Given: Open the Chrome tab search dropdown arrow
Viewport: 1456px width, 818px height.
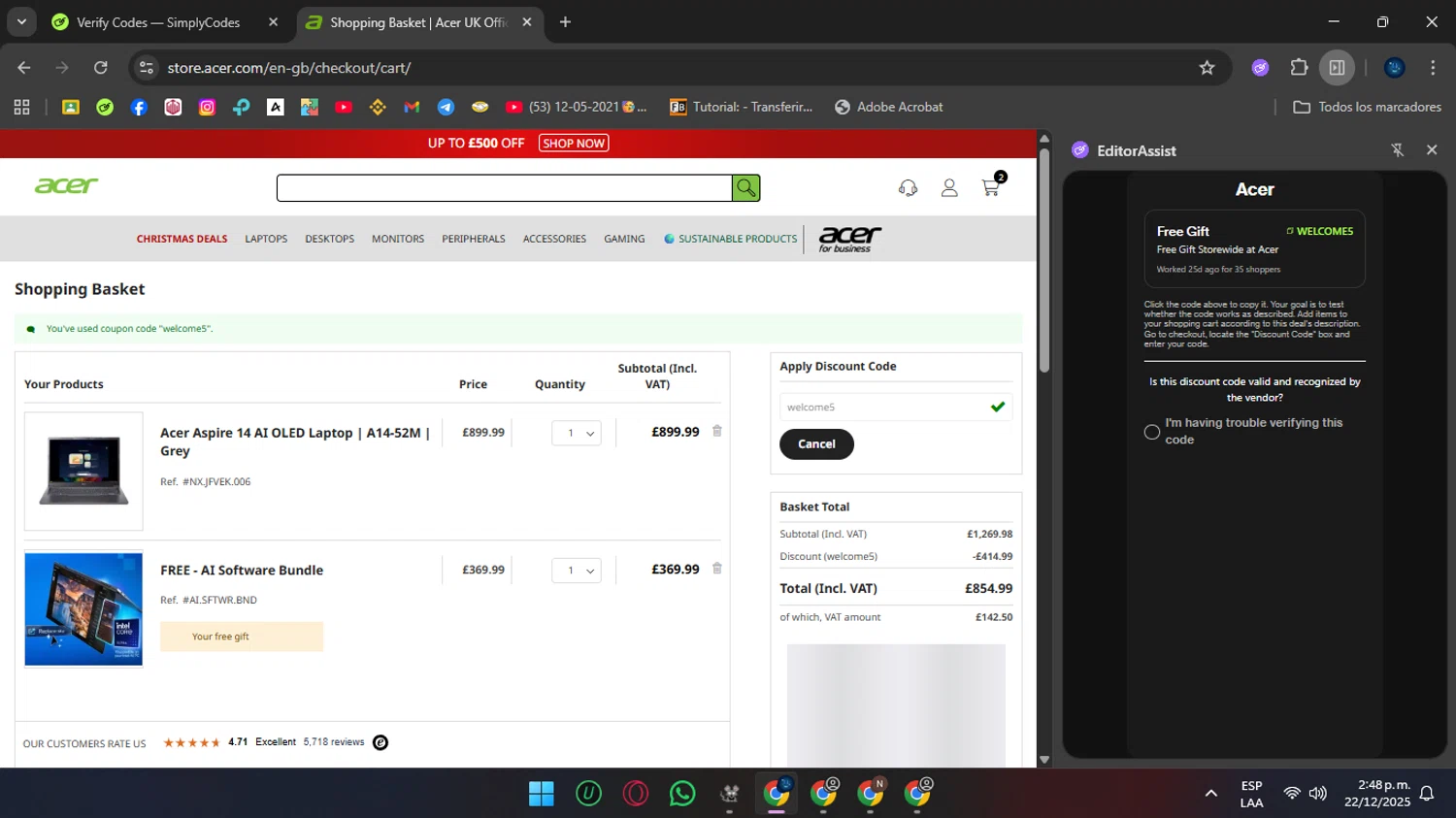Looking at the screenshot, I should [20, 21].
